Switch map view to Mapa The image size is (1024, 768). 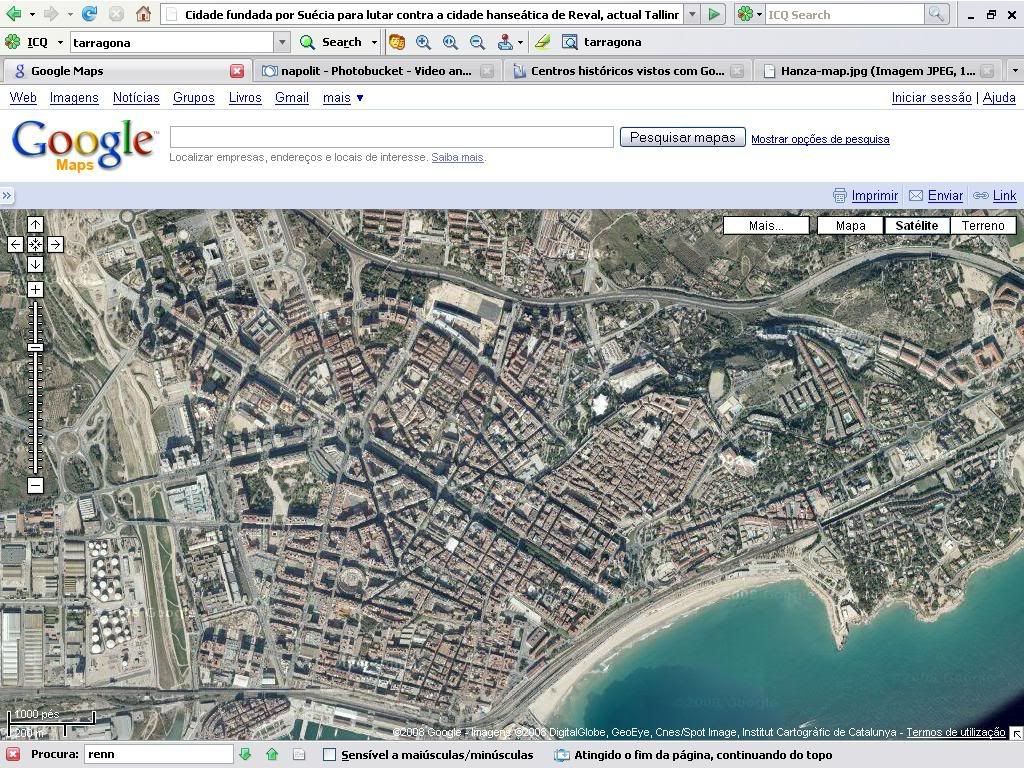tap(850, 225)
